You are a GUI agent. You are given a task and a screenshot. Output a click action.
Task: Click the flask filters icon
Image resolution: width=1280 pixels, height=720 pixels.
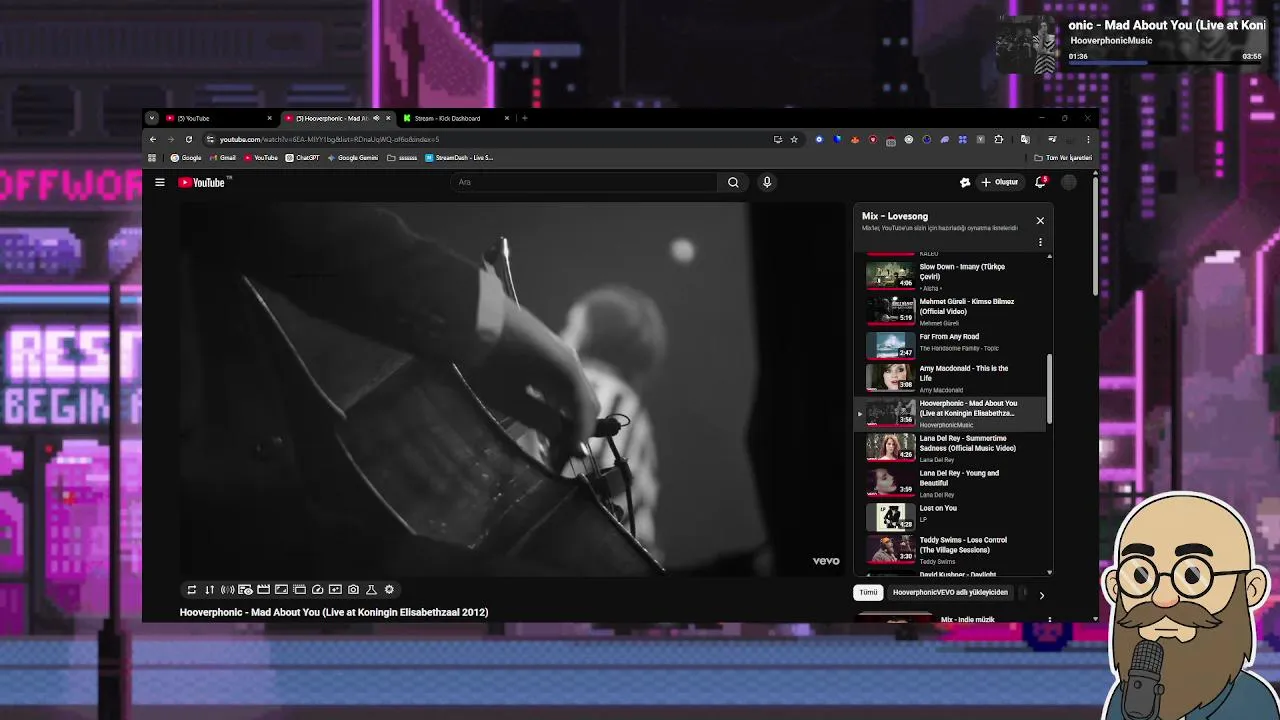coord(371,590)
